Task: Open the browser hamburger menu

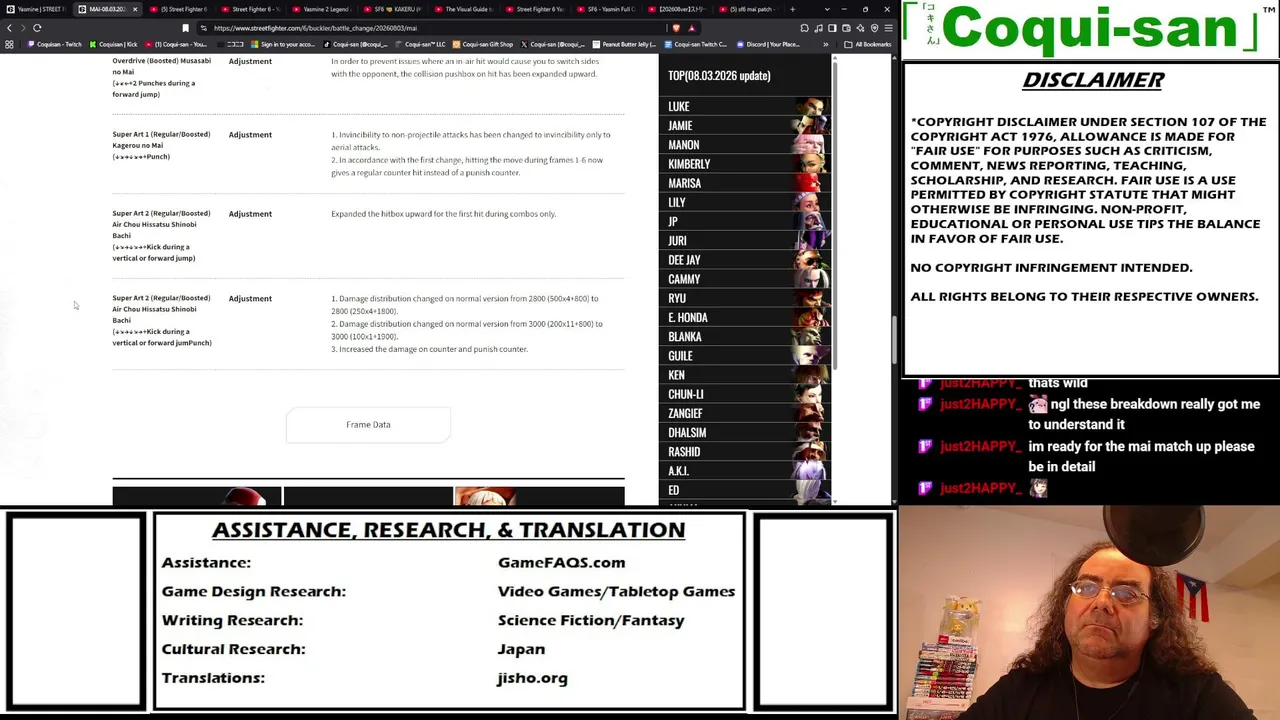Action: pyautogui.click(x=888, y=28)
